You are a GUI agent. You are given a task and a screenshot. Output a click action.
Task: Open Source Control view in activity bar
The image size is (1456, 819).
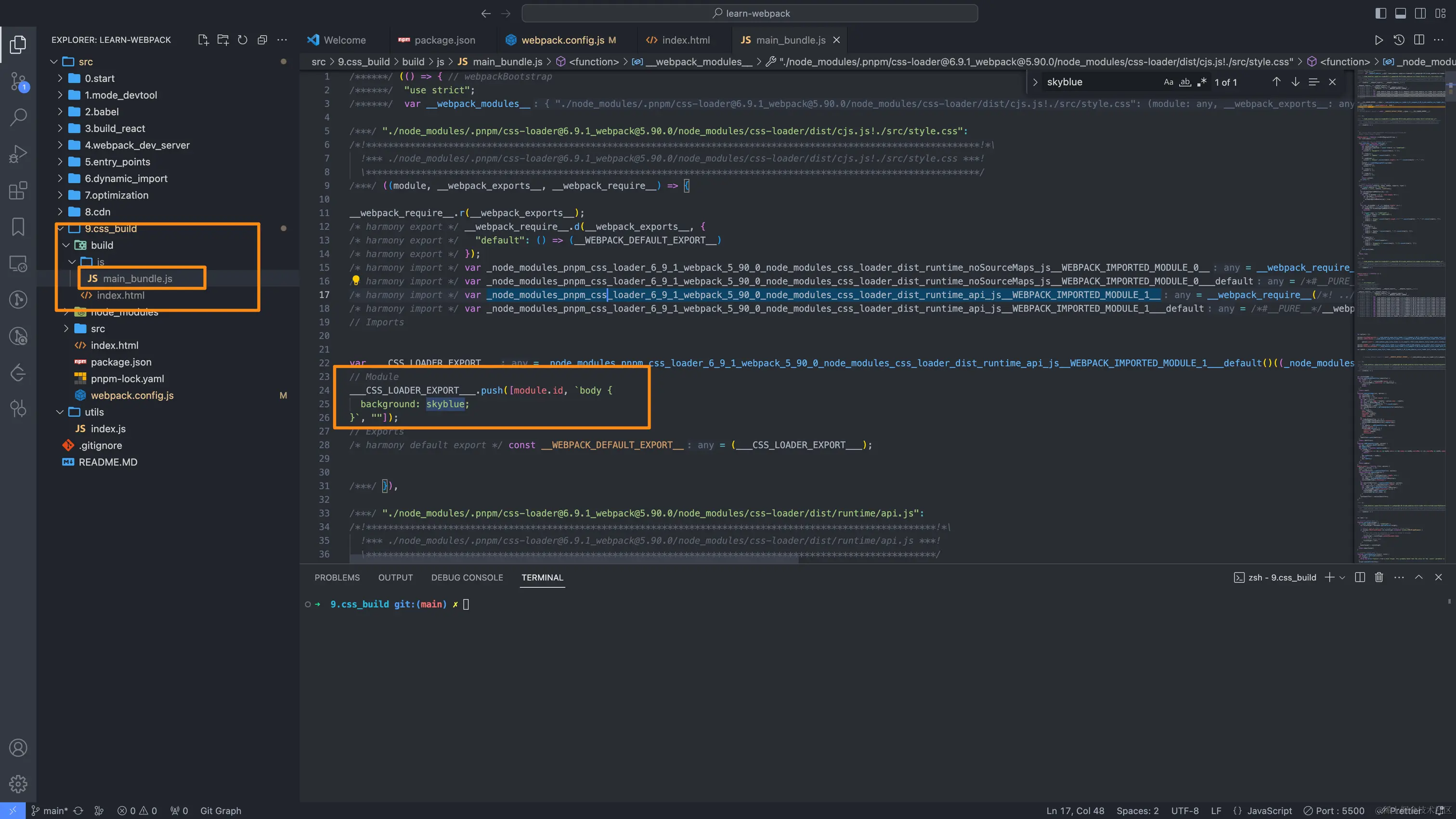18,81
